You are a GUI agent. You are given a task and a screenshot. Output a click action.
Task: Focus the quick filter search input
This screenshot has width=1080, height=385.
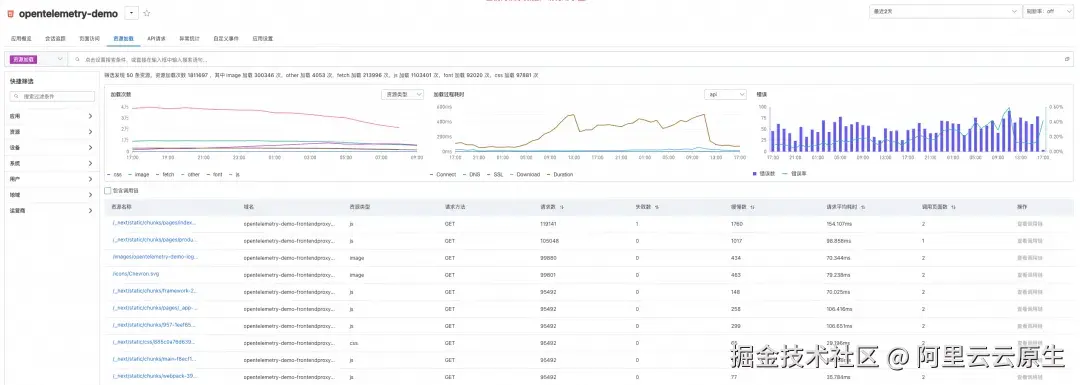tap(52, 97)
